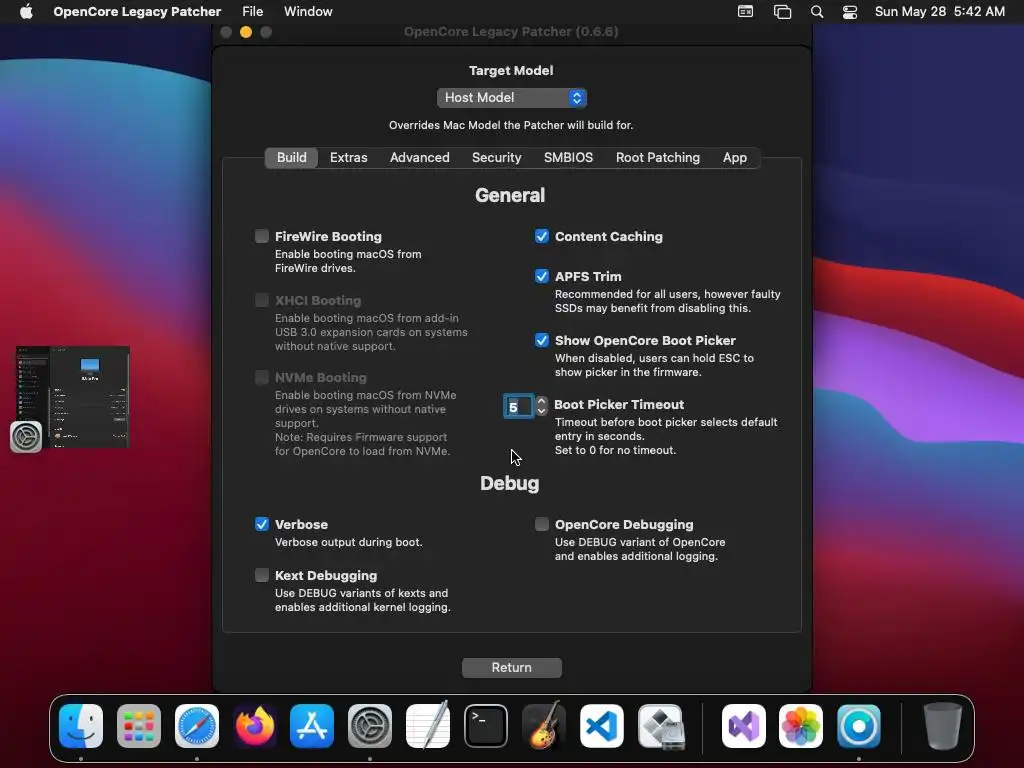1024x768 pixels.
Task: Open the Window menu
Action: tap(308, 12)
